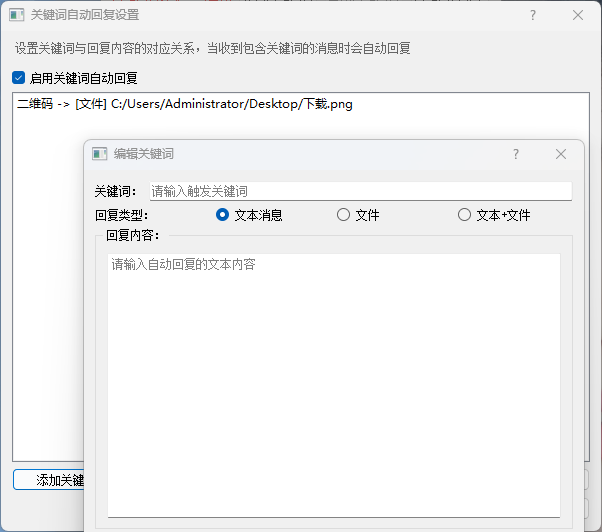Close the 编辑关键词 dialog
This screenshot has height=532, width=602.
point(561,154)
